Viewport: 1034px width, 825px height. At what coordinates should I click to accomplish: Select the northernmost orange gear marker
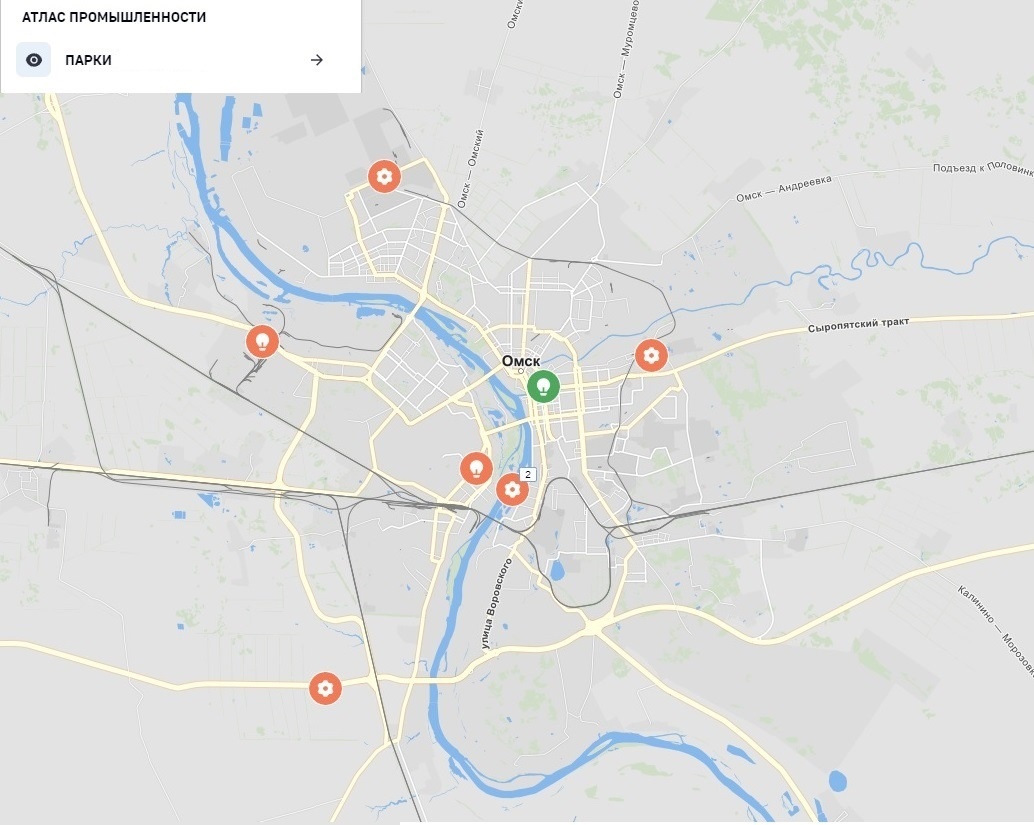[384, 177]
